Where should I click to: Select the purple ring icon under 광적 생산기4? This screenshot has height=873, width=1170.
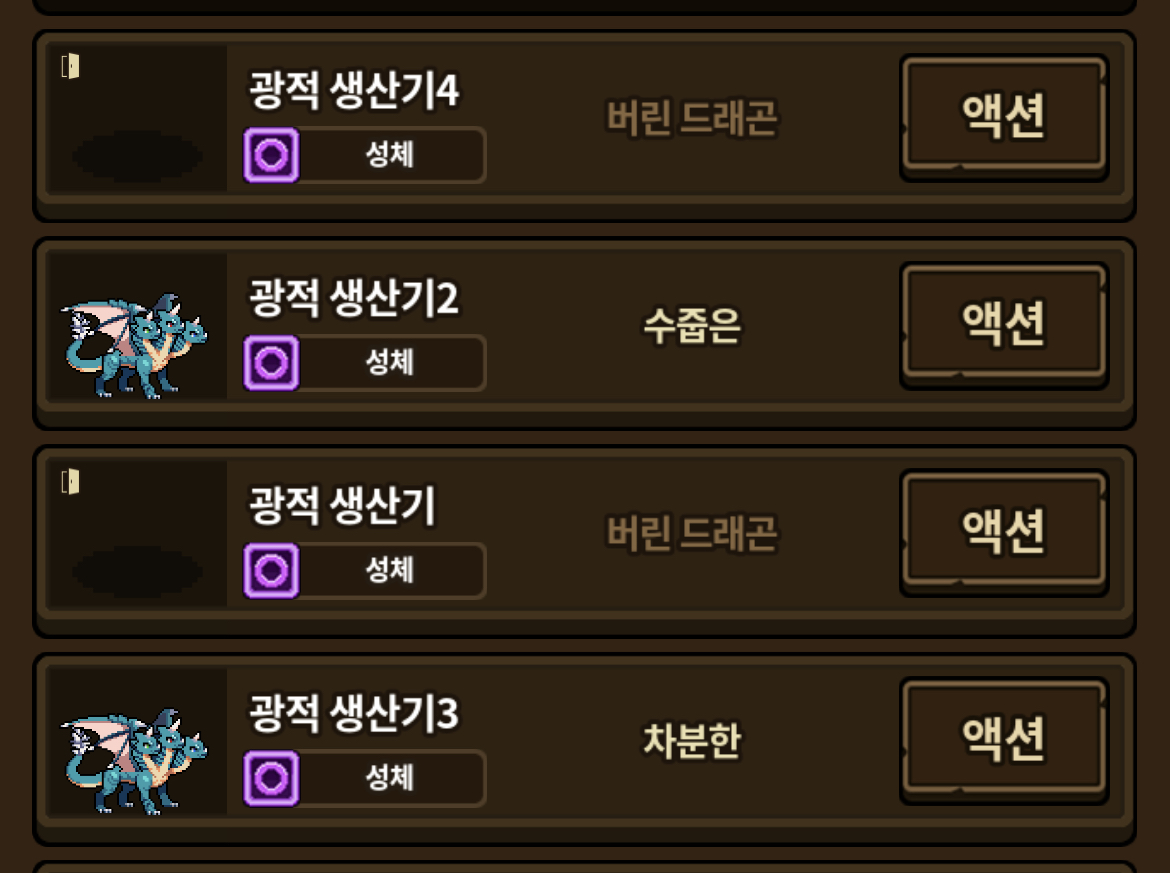(x=271, y=155)
